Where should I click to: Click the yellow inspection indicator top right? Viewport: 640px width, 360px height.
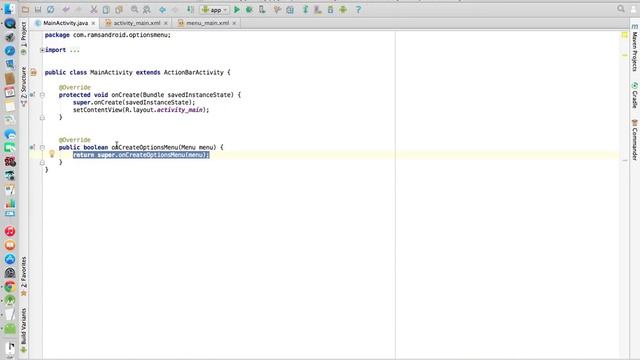624,36
